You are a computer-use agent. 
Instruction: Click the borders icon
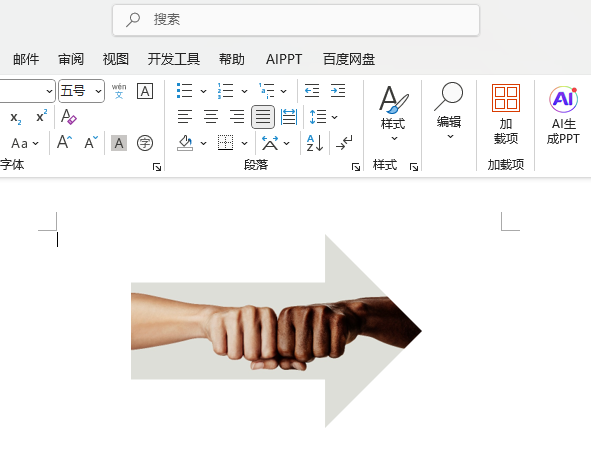point(225,143)
